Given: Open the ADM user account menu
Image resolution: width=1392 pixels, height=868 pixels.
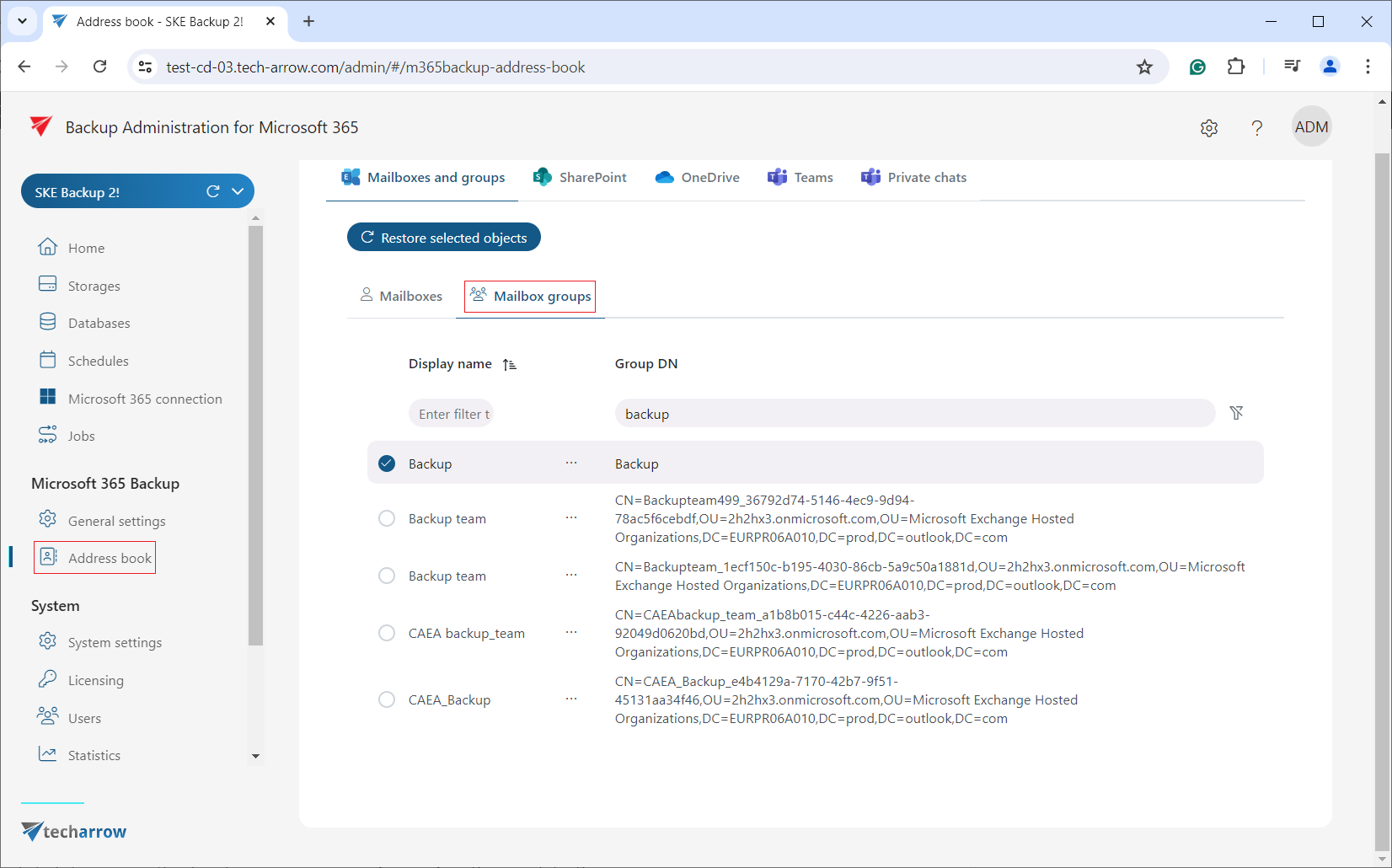Looking at the screenshot, I should click(x=1311, y=127).
